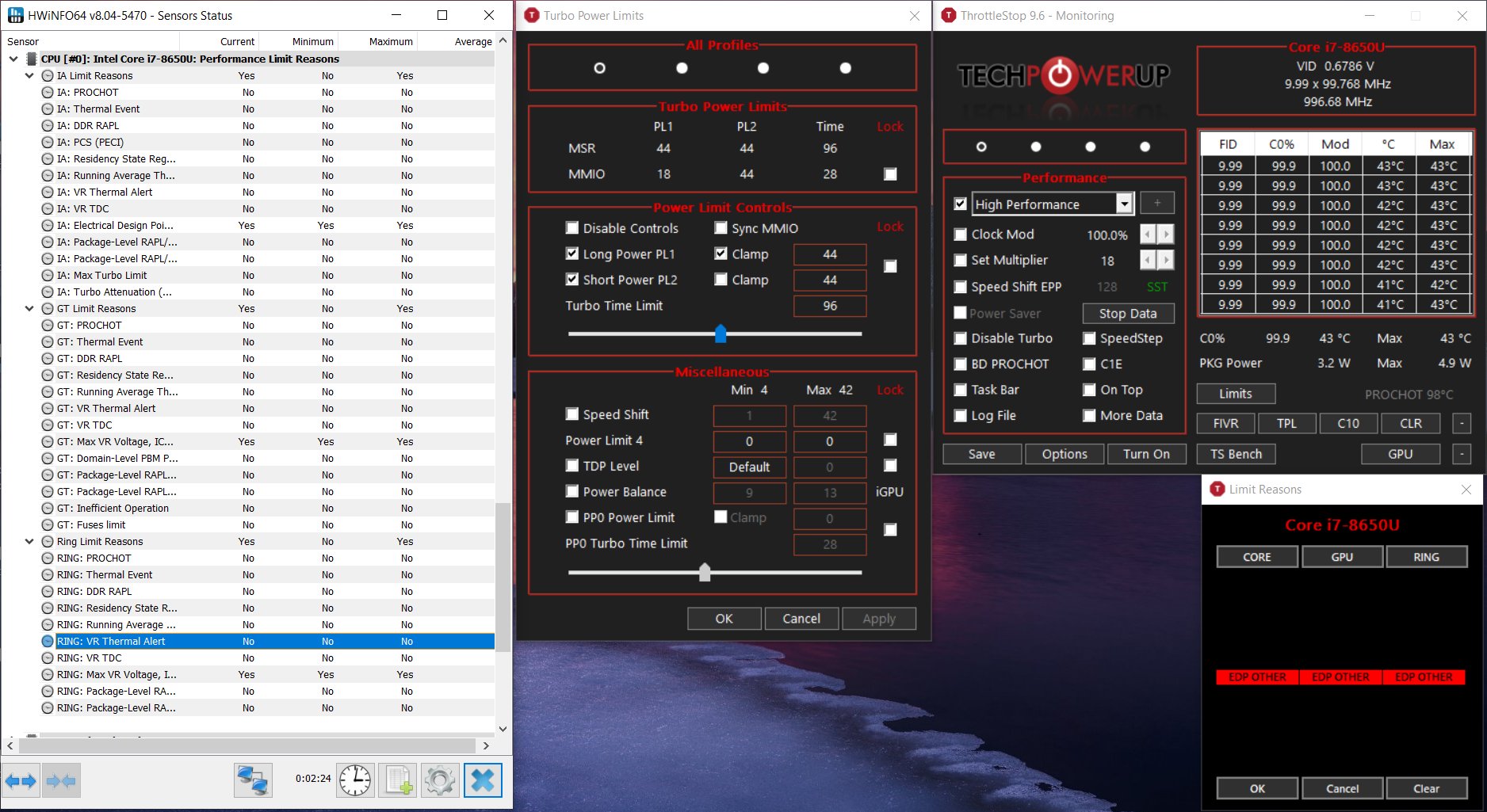The image size is (1487, 812).
Task: Click sensor icon beside GT: Thermal Event
Action: (48, 342)
